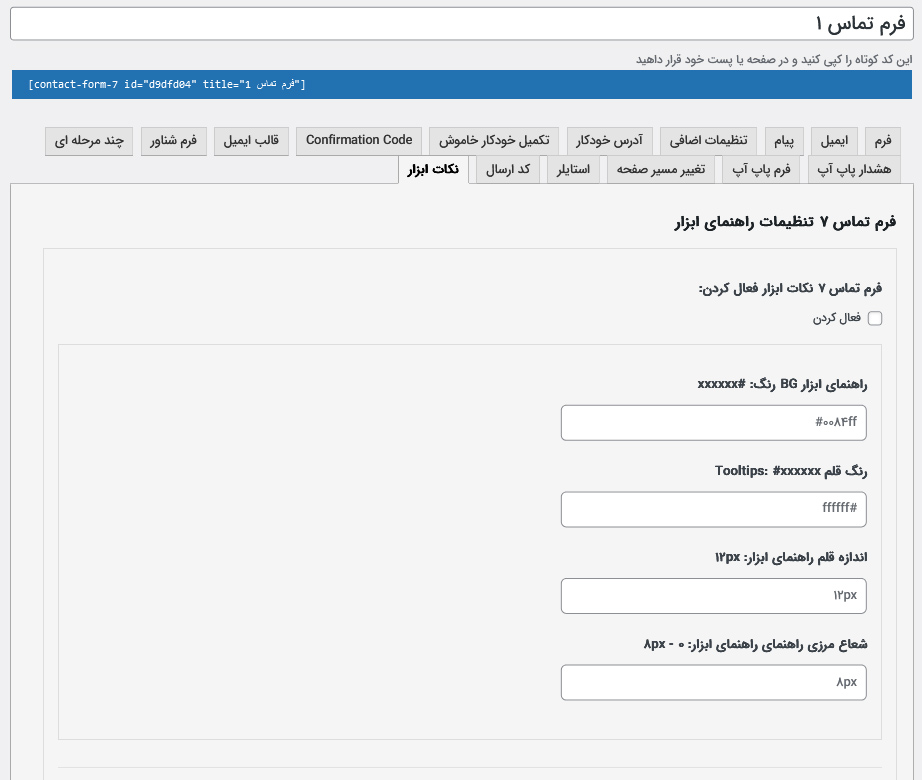Switch to the استایلر tab
The width and height of the screenshot is (922, 780).
(x=573, y=170)
